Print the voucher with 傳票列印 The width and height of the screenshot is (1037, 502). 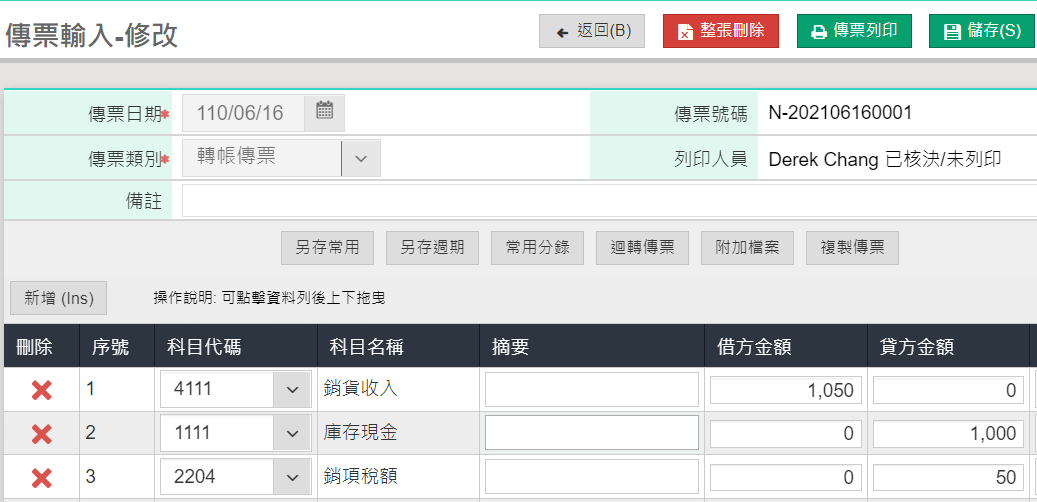tap(854, 31)
